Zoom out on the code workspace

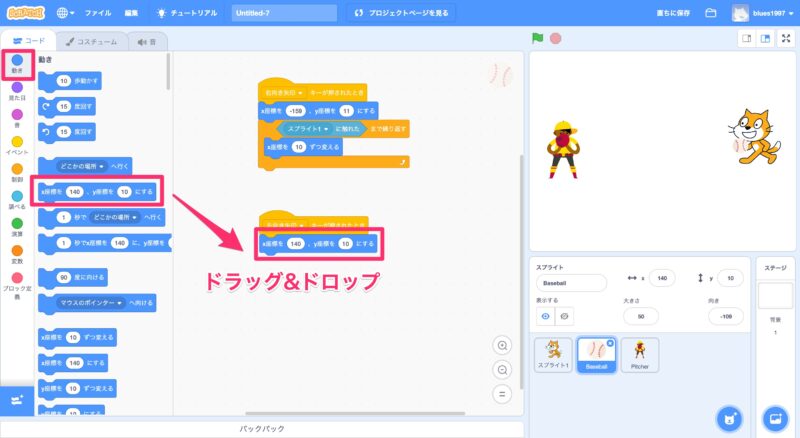[503, 369]
